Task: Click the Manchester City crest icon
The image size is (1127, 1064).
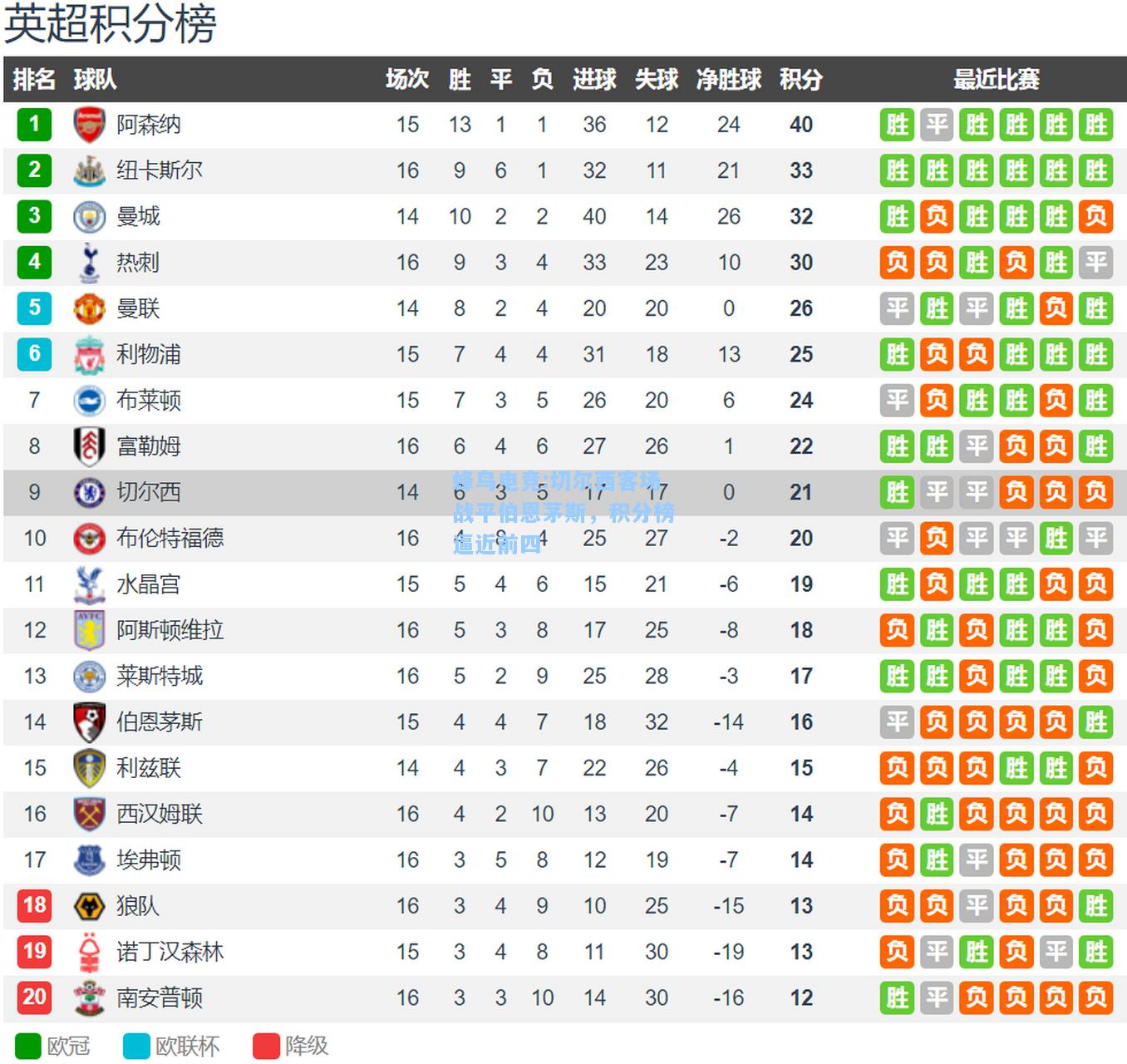Action: (89, 217)
